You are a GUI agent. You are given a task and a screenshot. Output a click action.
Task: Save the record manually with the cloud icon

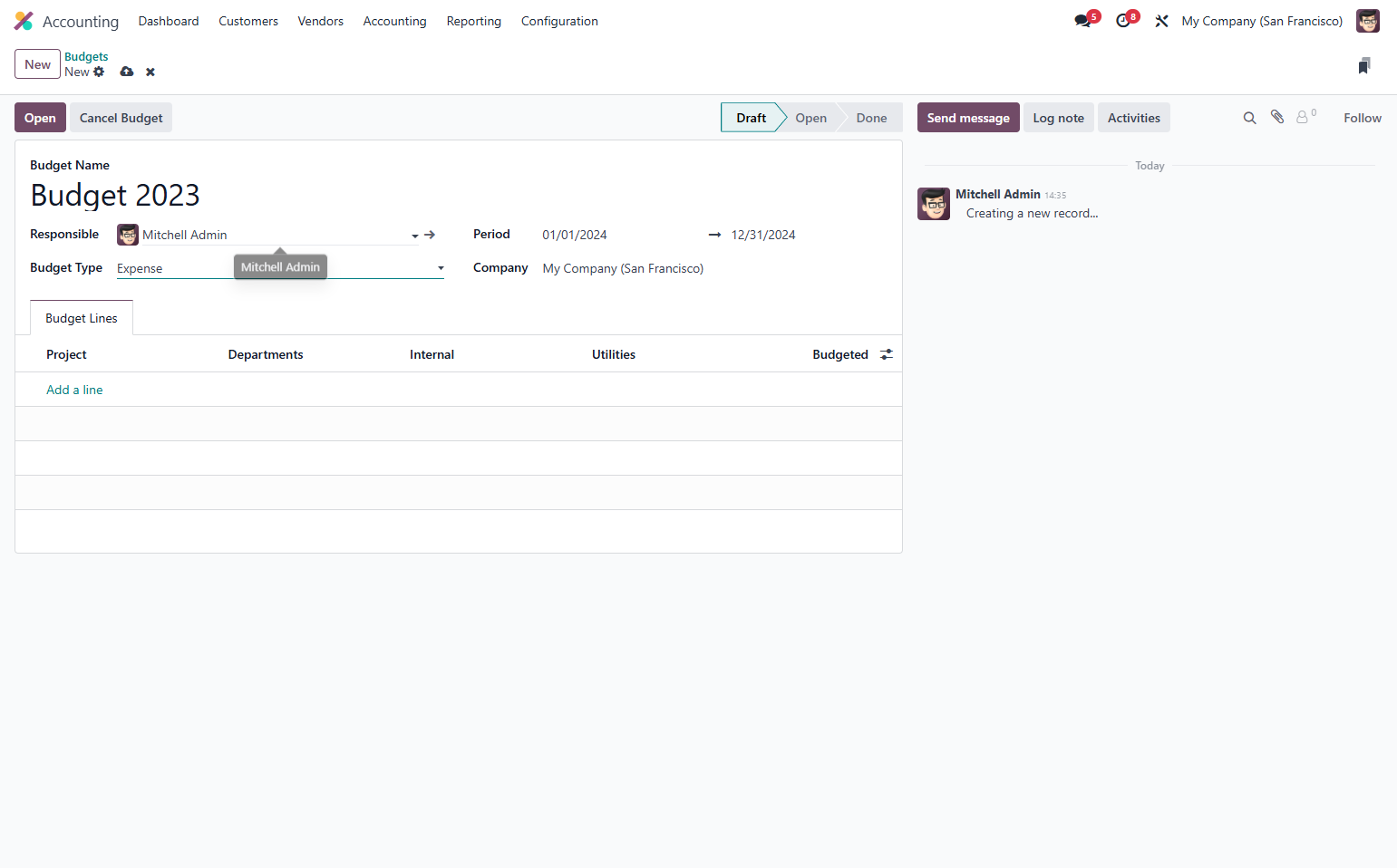(x=127, y=72)
